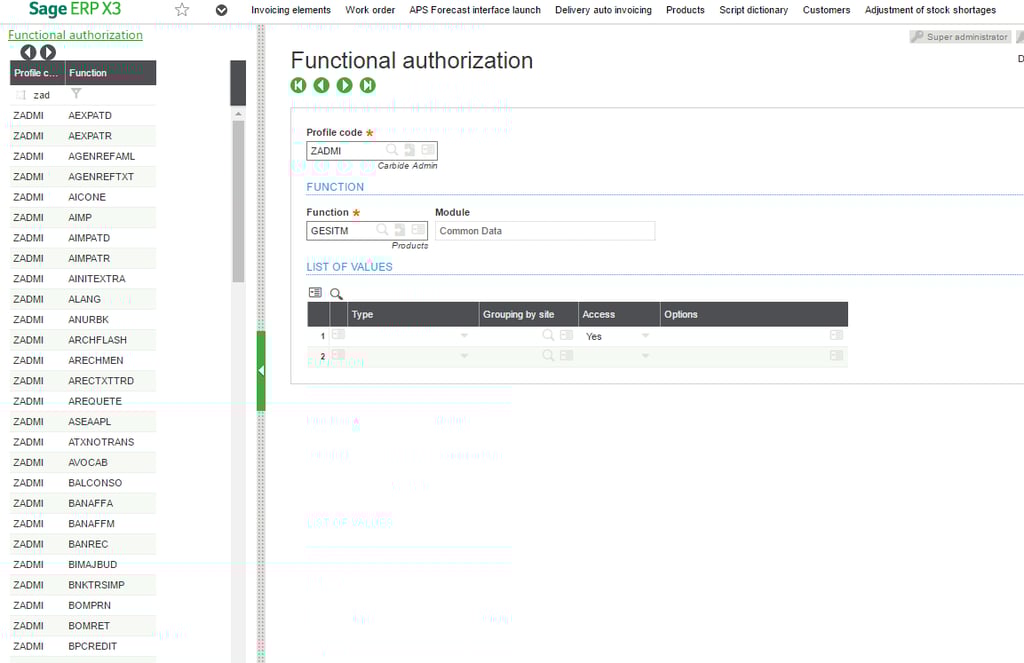Select BPCREDIT row in list
Screen dimensions: 1024x663
[83, 646]
